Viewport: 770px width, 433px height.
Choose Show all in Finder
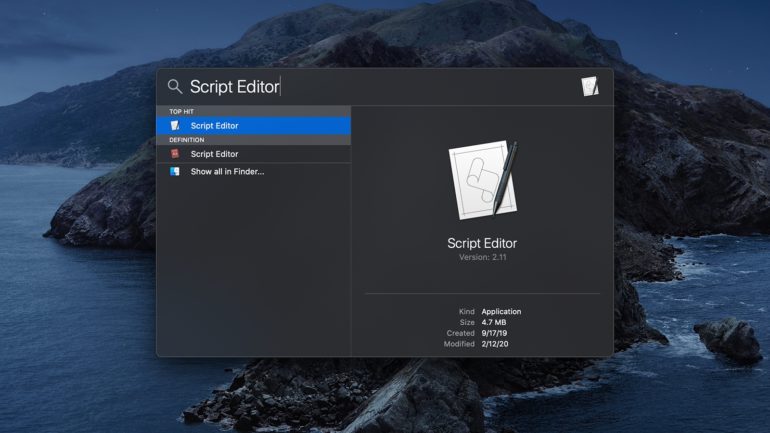tap(253, 171)
